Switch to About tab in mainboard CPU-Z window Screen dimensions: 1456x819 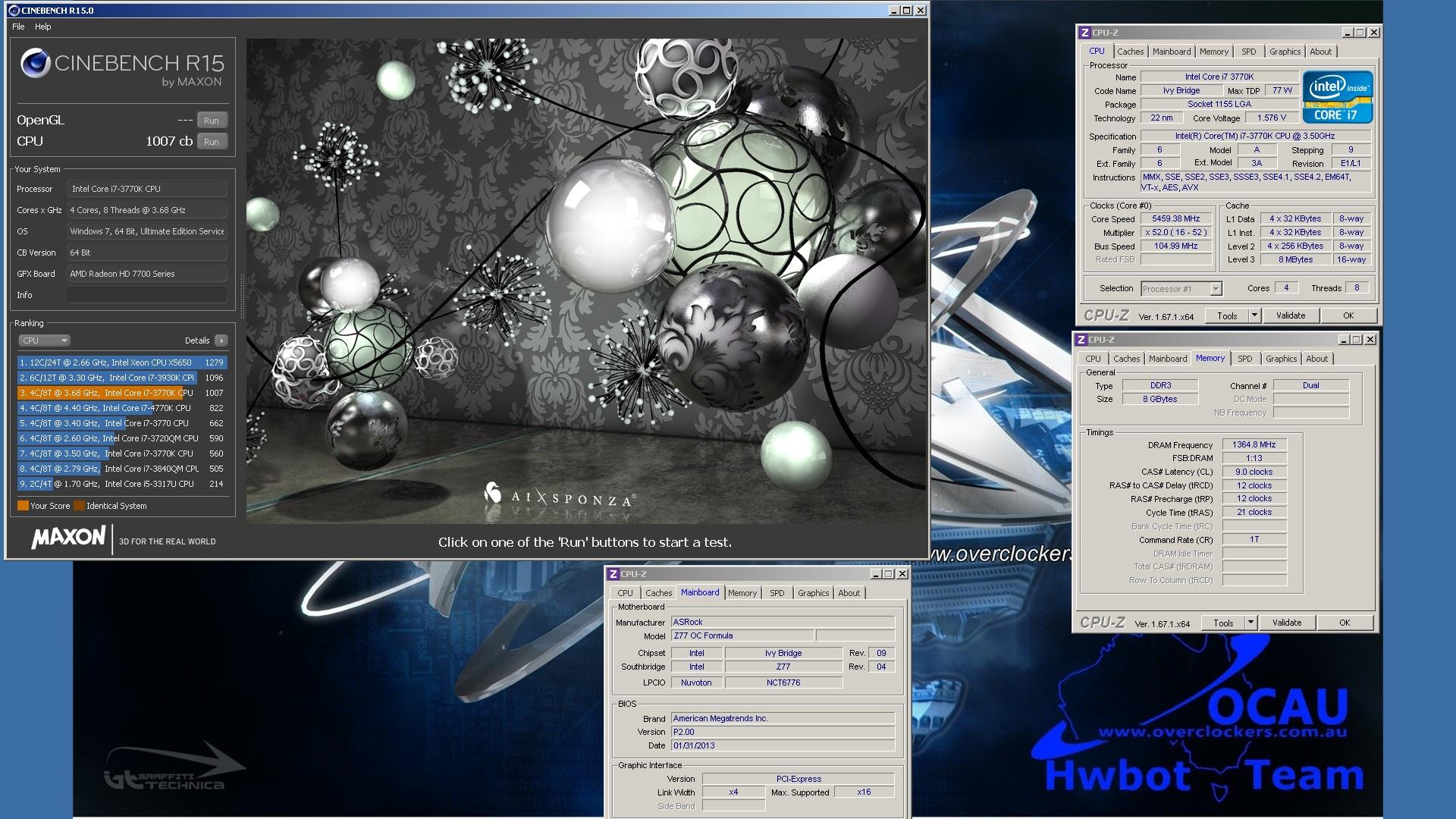849,593
